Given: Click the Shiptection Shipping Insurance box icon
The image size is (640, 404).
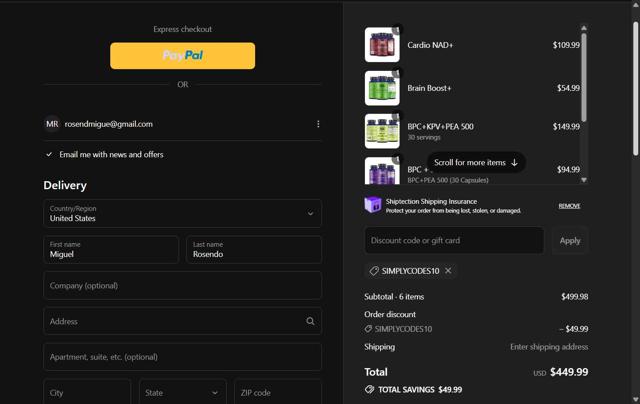Looking at the screenshot, I should [x=373, y=205].
